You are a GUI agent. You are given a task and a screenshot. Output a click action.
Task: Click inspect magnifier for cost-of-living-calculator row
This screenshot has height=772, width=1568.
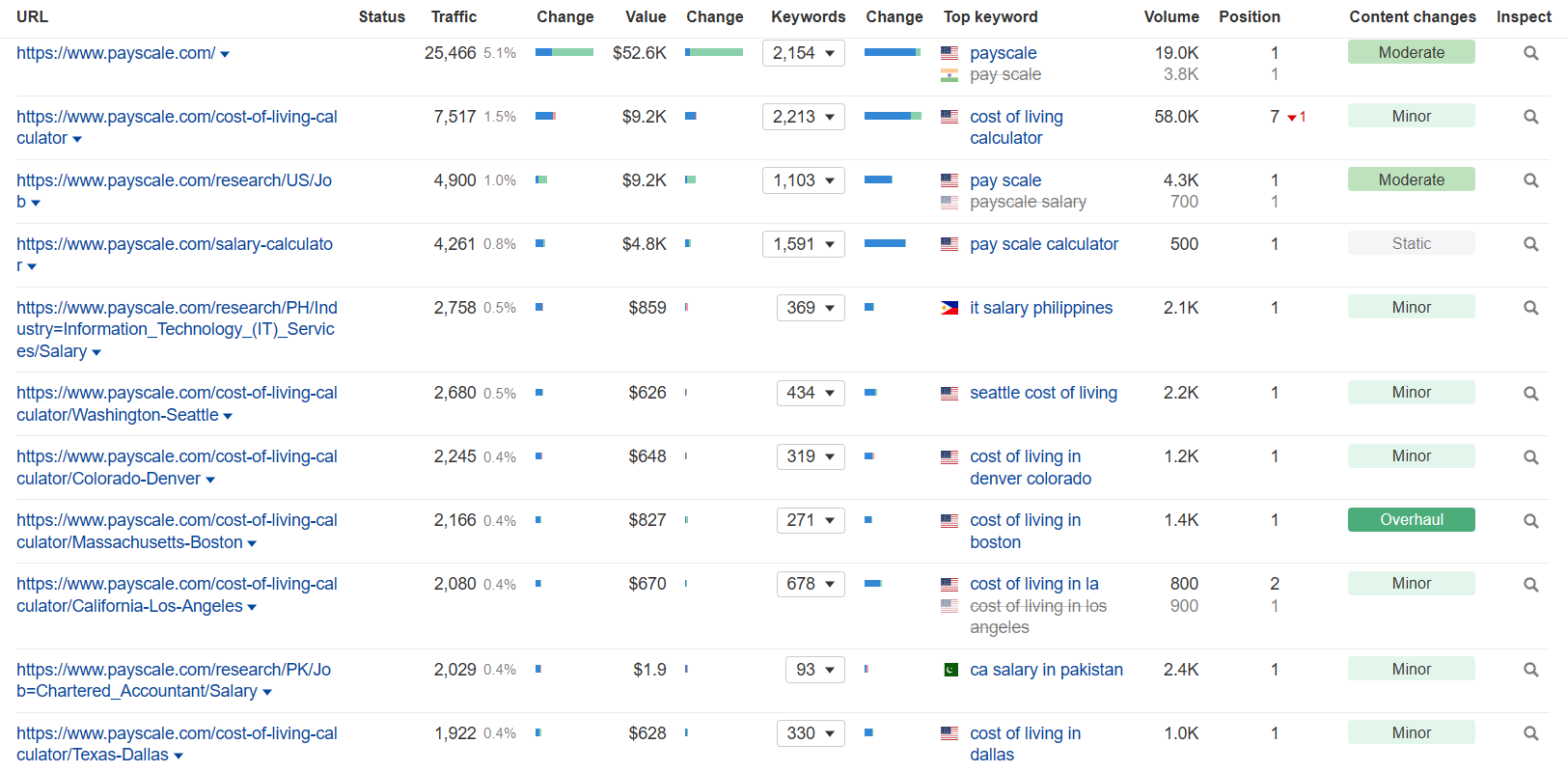[x=1530, y=117]
